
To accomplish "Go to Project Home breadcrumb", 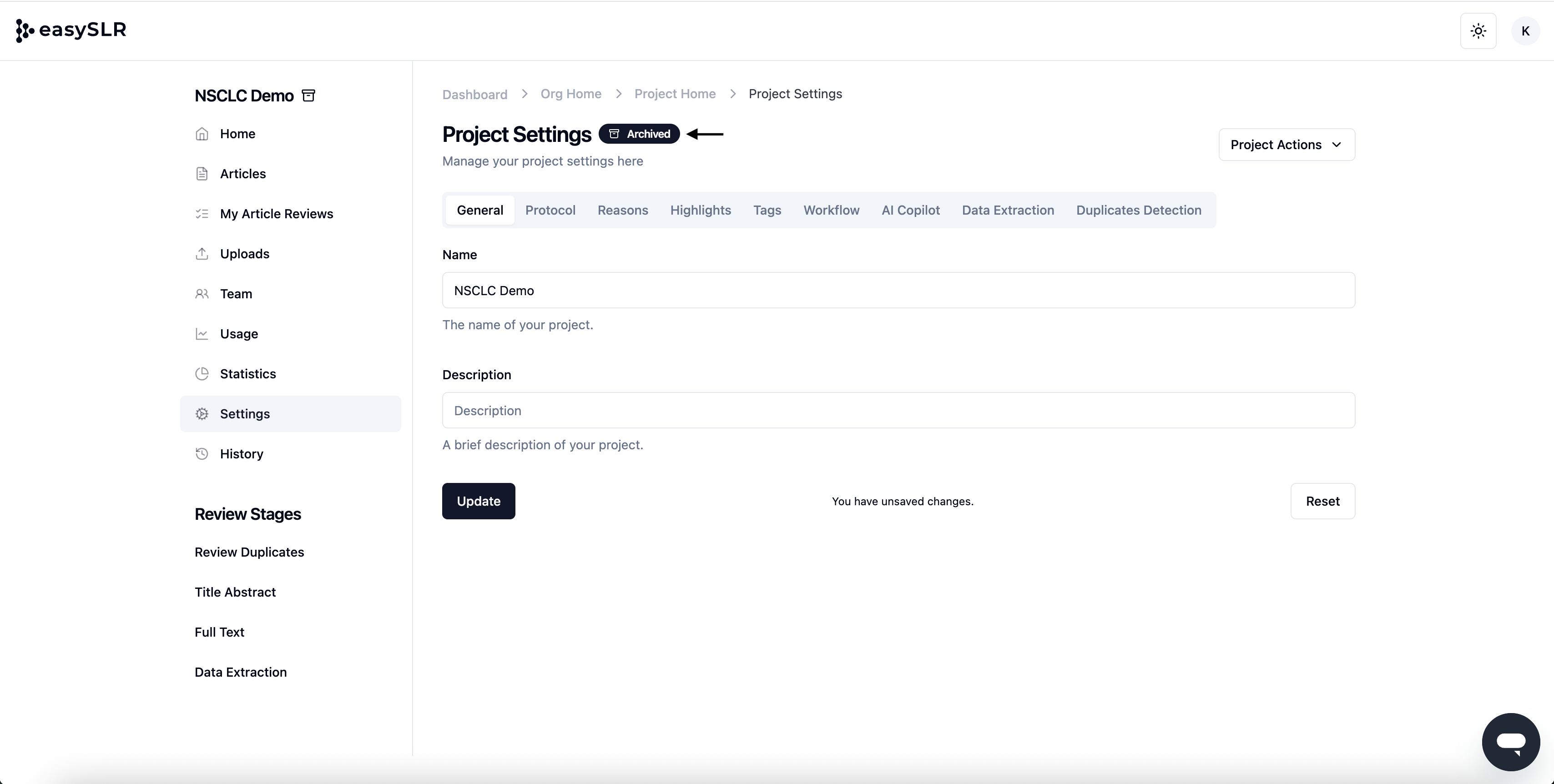I will 675,94.
